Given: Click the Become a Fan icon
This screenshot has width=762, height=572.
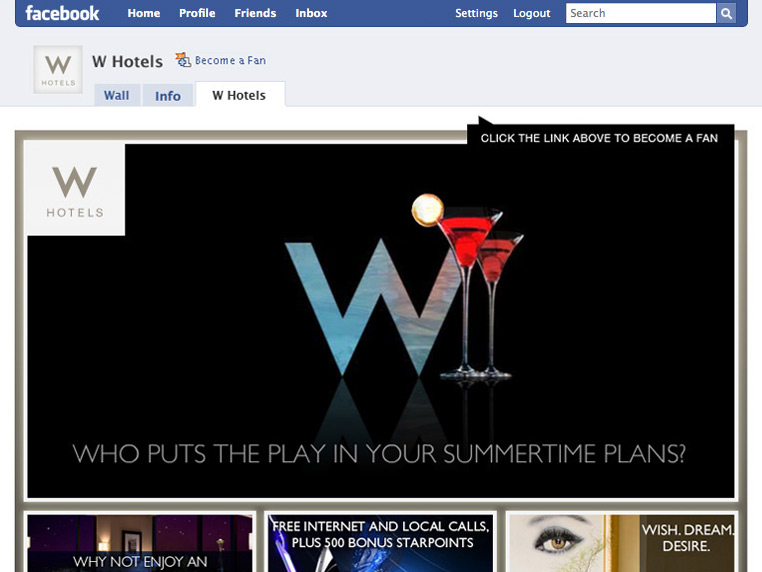Looking at the screenshot, I should (x=183, y=60).
